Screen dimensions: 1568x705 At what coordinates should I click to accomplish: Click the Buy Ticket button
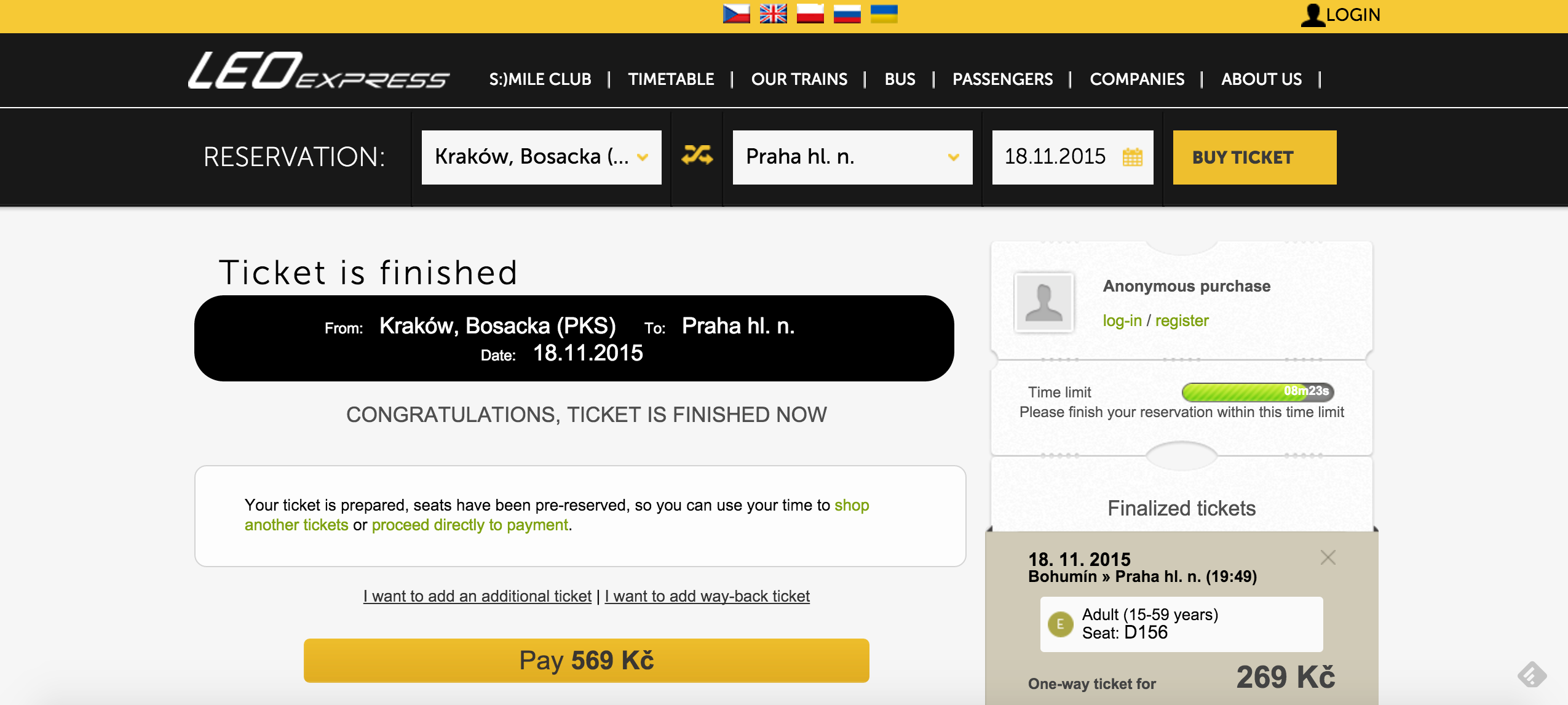click(1254, 157)
